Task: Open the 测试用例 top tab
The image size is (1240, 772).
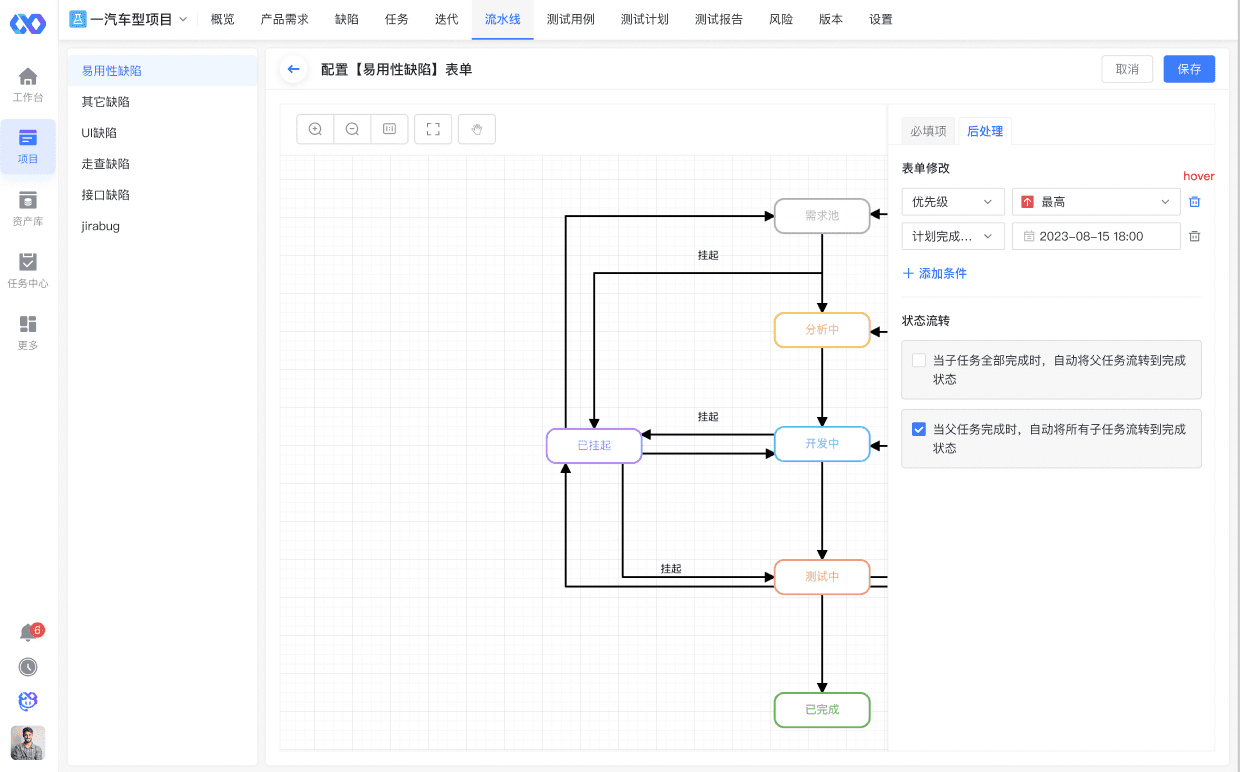Action: coord(570,19)
